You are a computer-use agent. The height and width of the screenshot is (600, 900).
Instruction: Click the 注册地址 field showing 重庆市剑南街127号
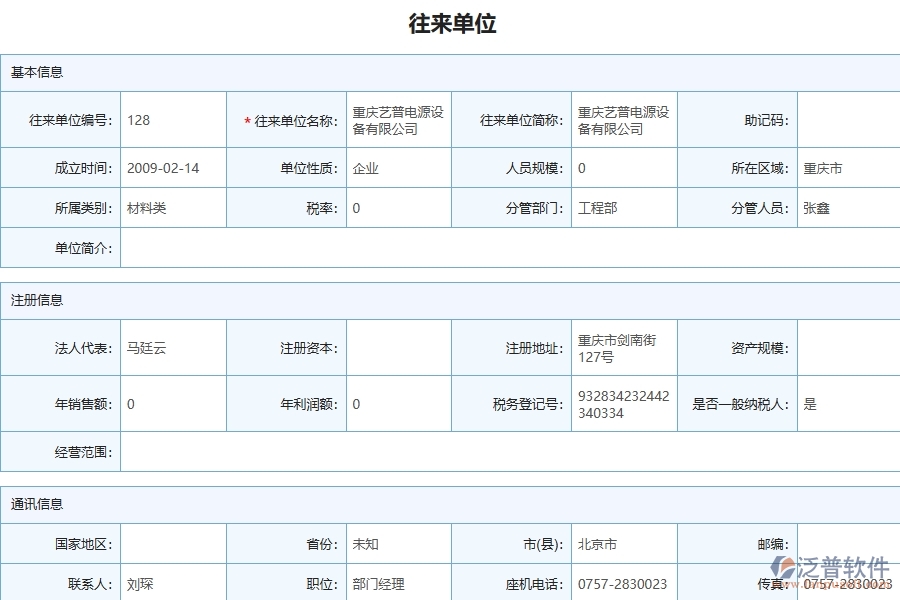622,348
